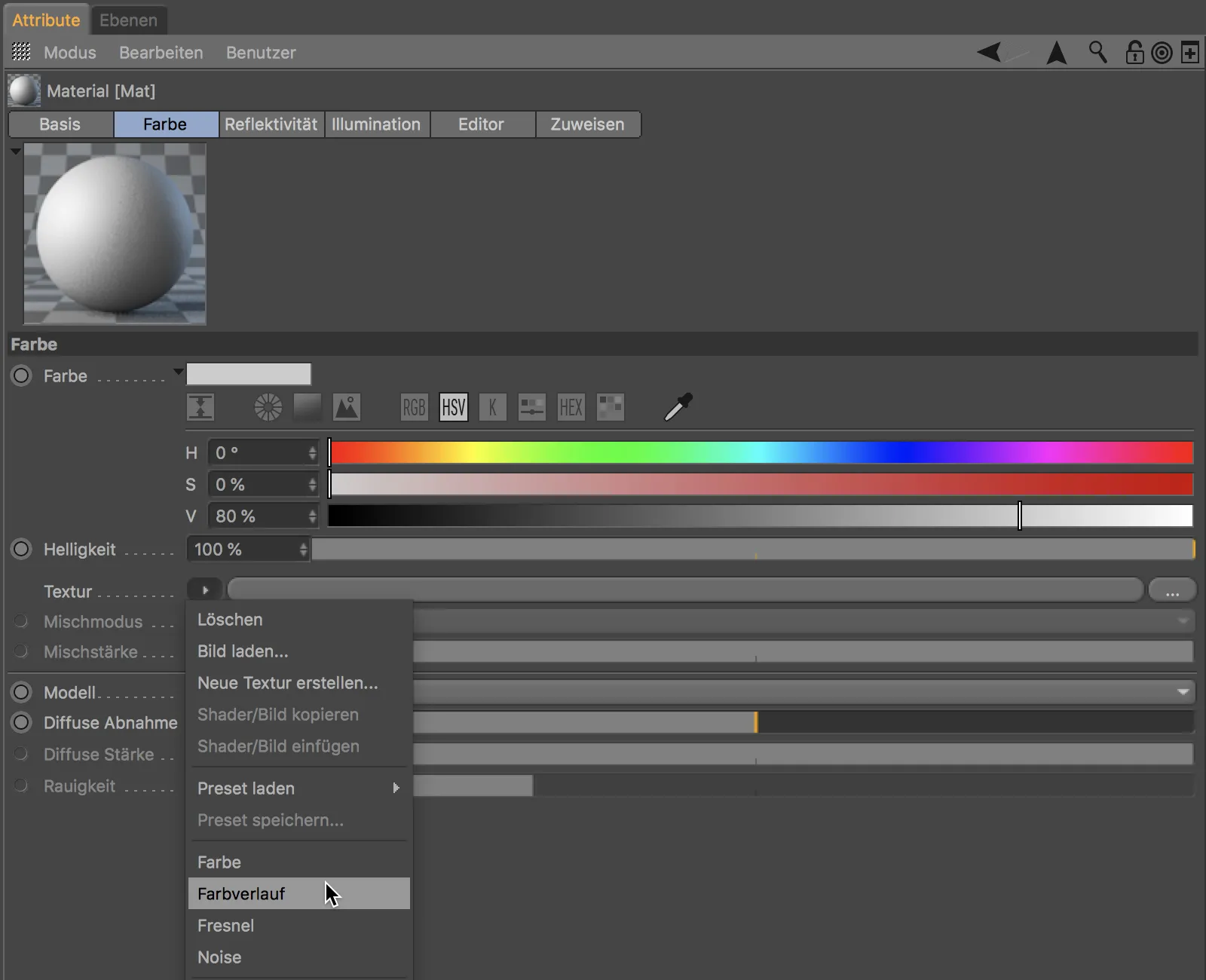Switch to HEX color mode
This screenshot has height=980, width=1206.
pyautogui.click(x=571, y=408)
